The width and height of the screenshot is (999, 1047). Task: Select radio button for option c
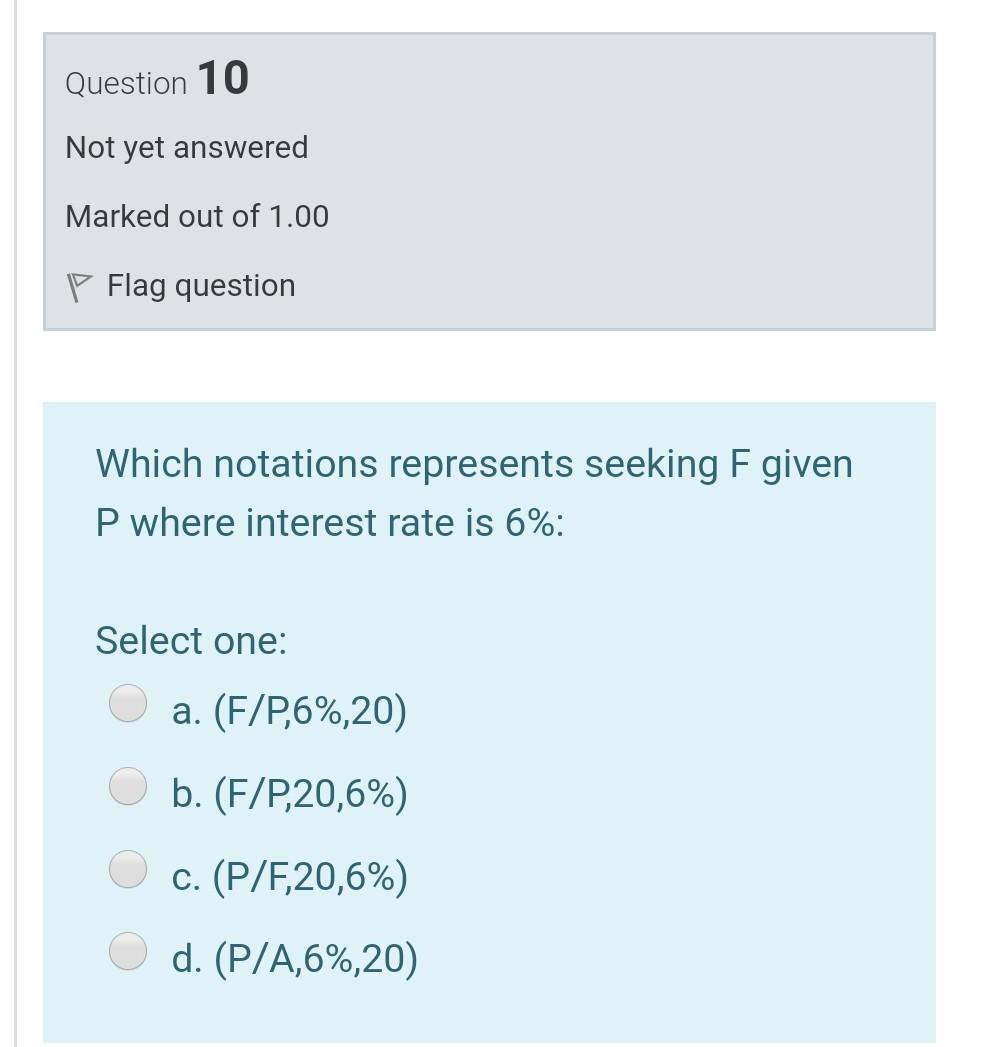point(128,868)
